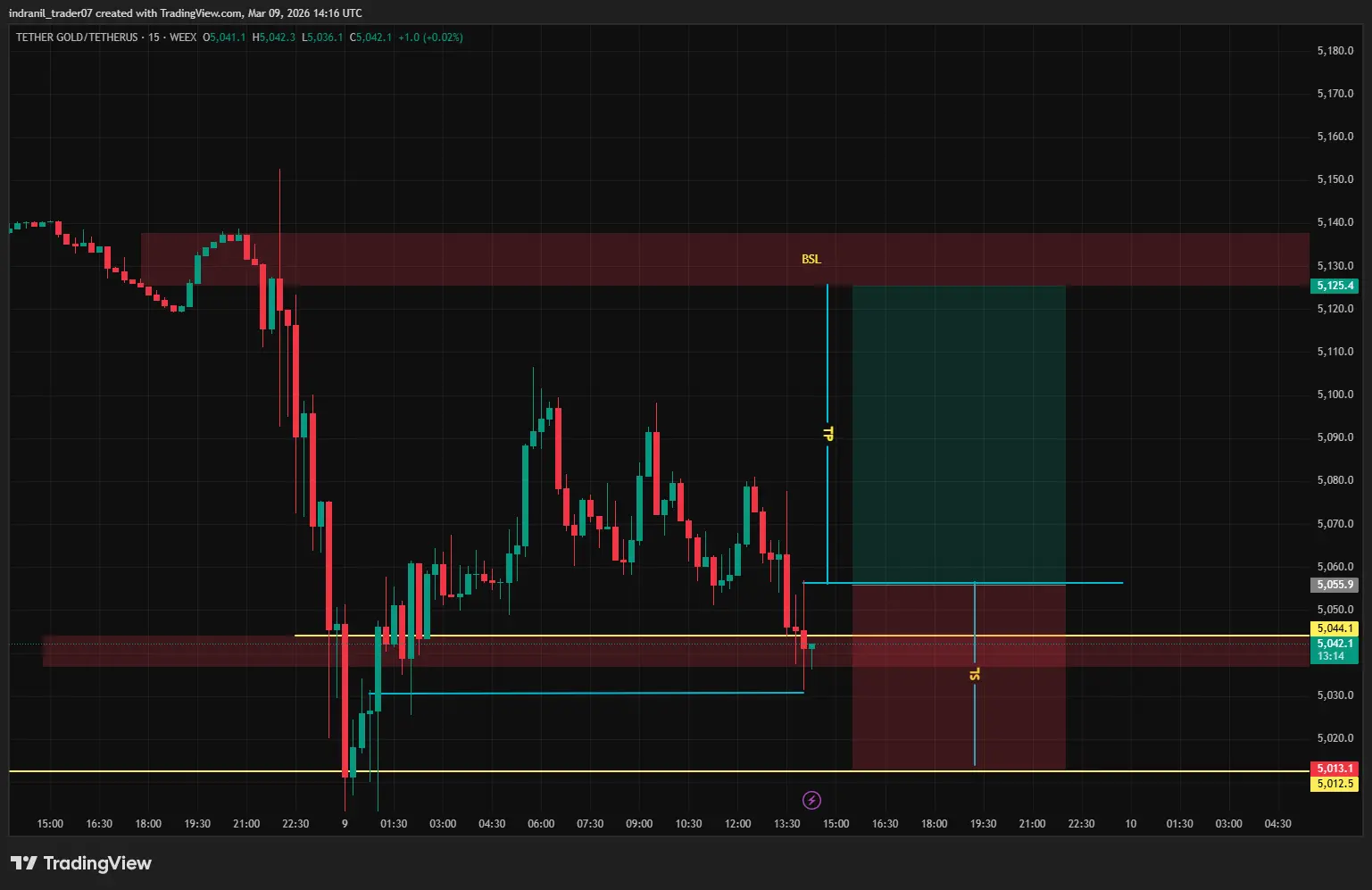Click the day 9 marker on time axis
This screenshot has width=1372, height=890.
[x=345, y=823]
